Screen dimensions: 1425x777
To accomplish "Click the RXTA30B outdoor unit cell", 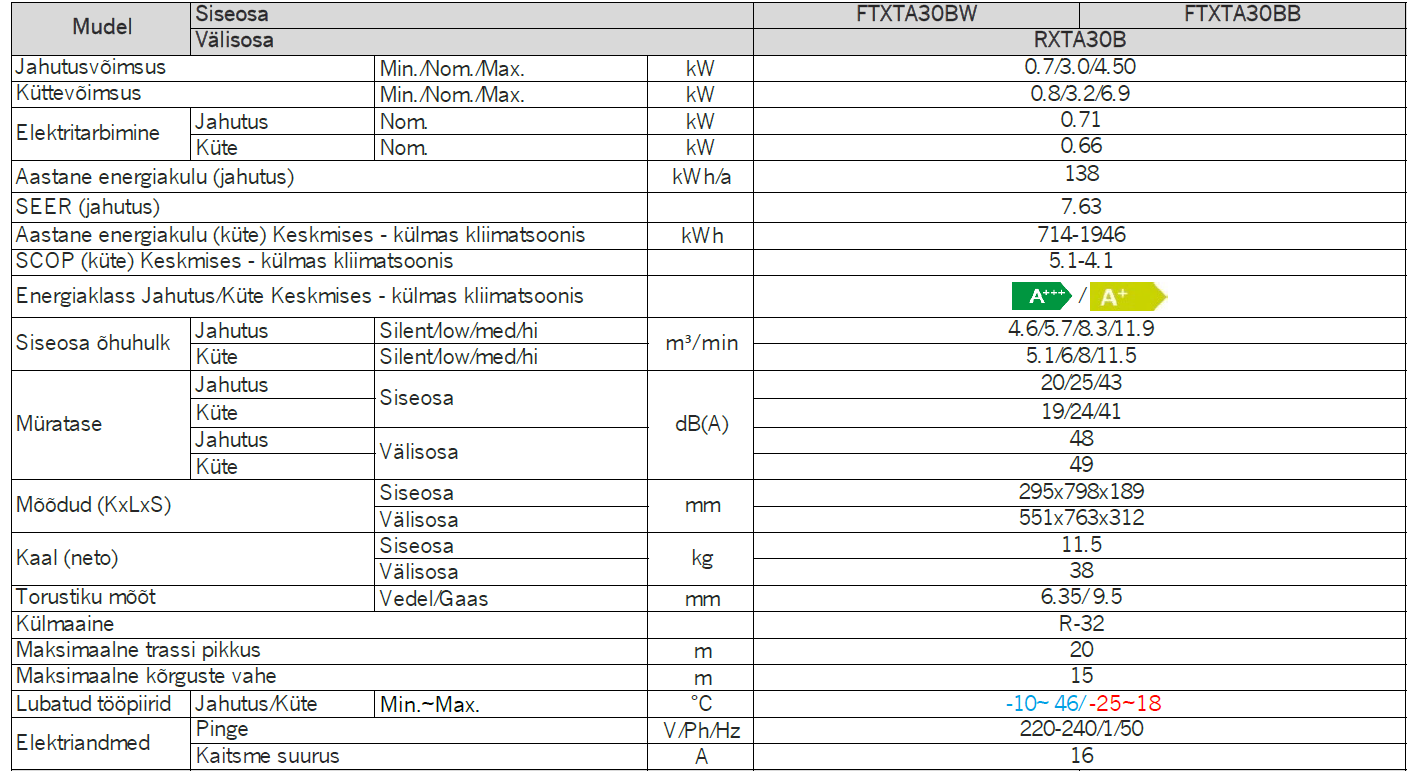I will click(1080, 42).
